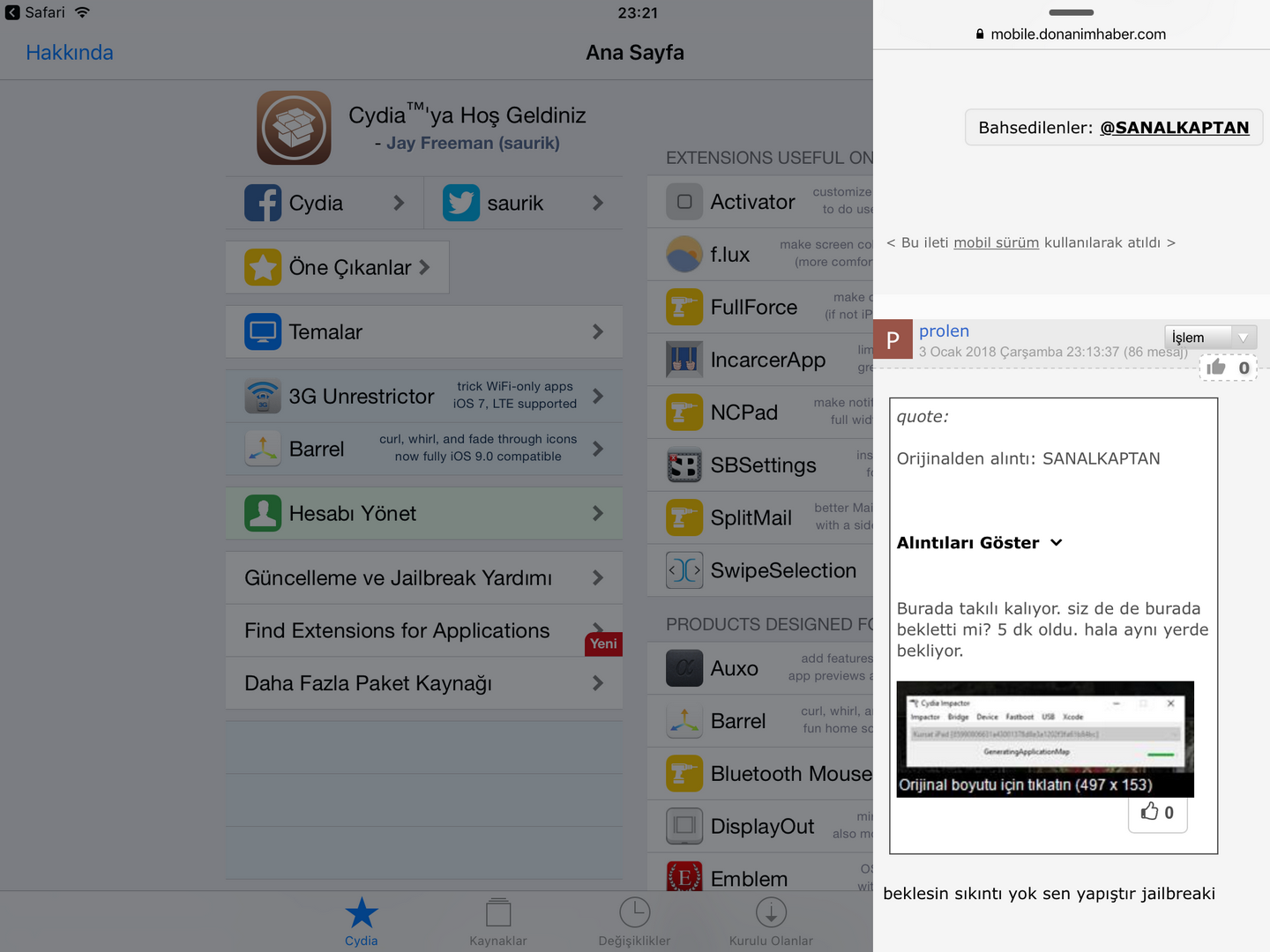Open saurik's Twitter bird icon

point(461,203)
